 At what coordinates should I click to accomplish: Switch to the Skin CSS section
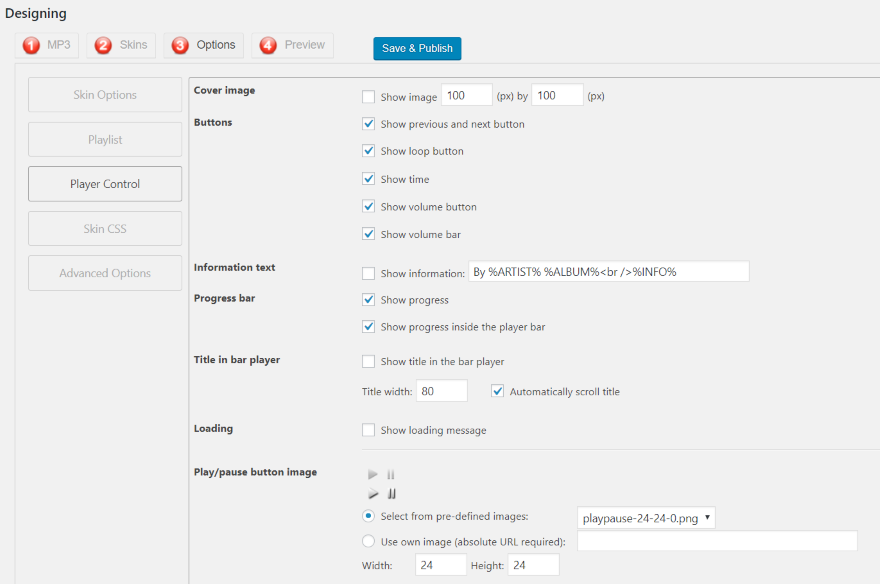(105, 228)
